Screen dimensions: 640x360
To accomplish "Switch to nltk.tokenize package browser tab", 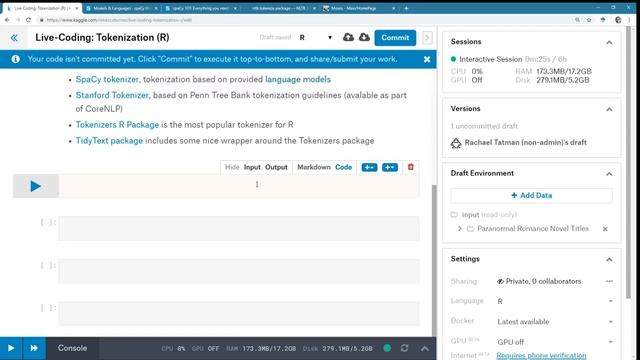I will pos(280,8).
